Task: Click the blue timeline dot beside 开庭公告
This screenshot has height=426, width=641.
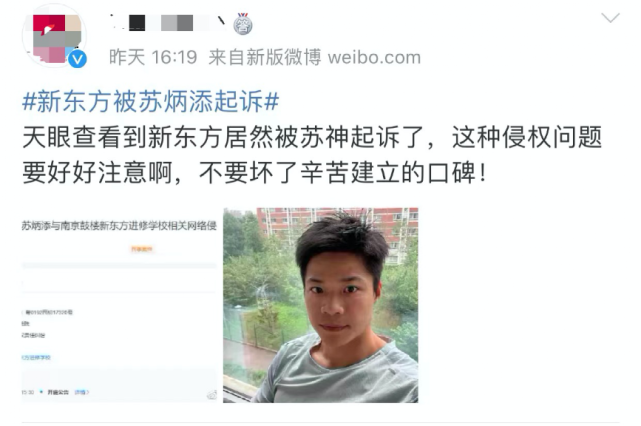Action: tap(41, 392)
